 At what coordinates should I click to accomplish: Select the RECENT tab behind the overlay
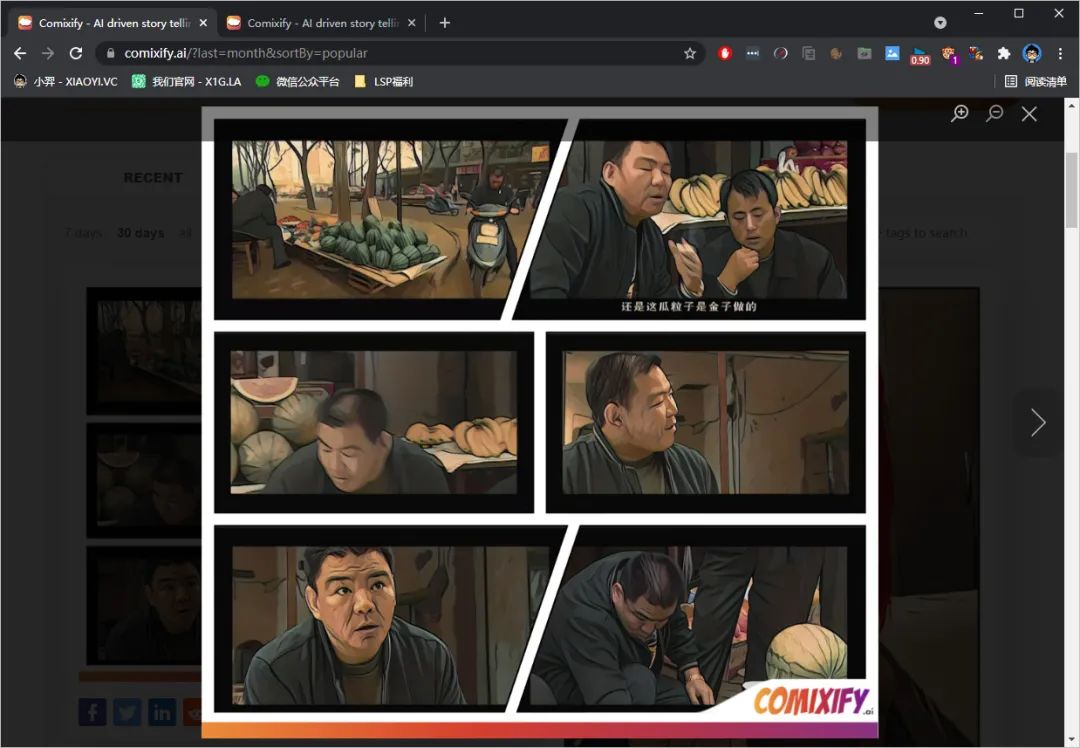[x=153, y=178]
